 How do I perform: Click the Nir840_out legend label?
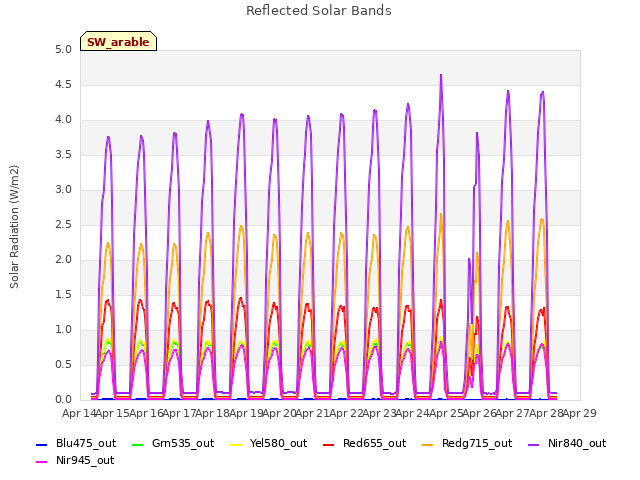(x=577, y=443)
